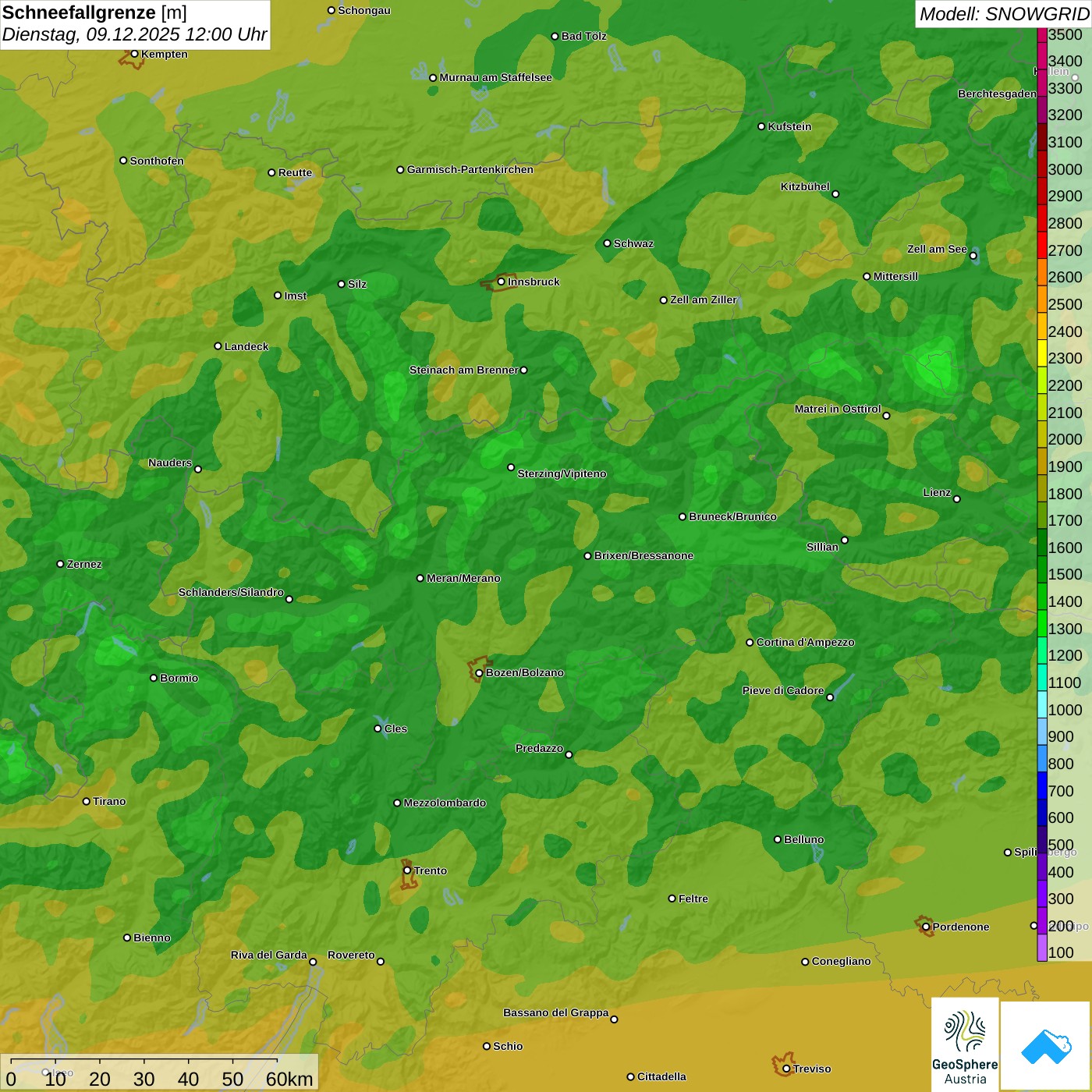Click the Conegliano location dot
The height and width of the screenshot is (1092, 1092).
(805, 962)
